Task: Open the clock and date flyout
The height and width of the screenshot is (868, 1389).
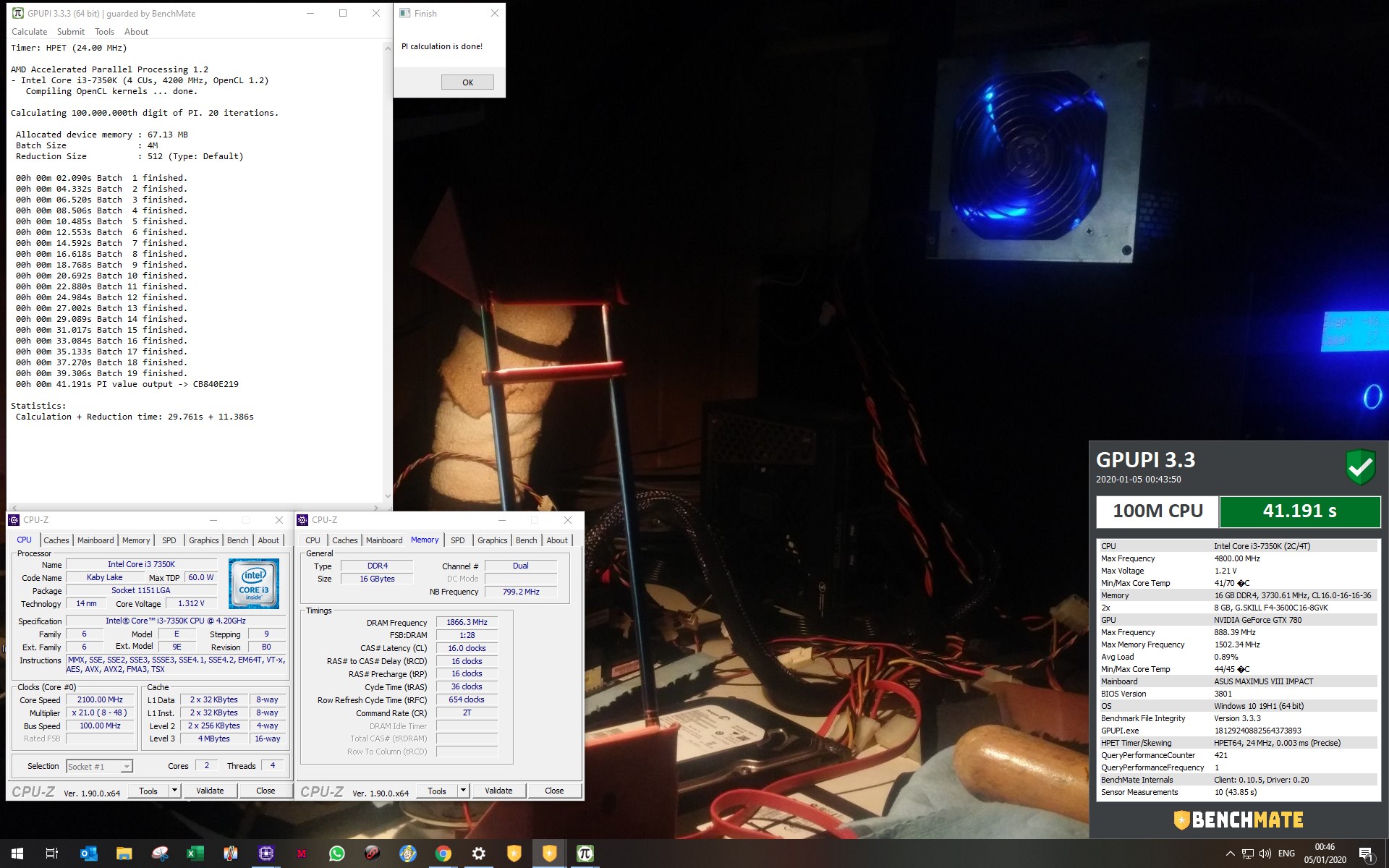Action: (x=1325, y=854)
